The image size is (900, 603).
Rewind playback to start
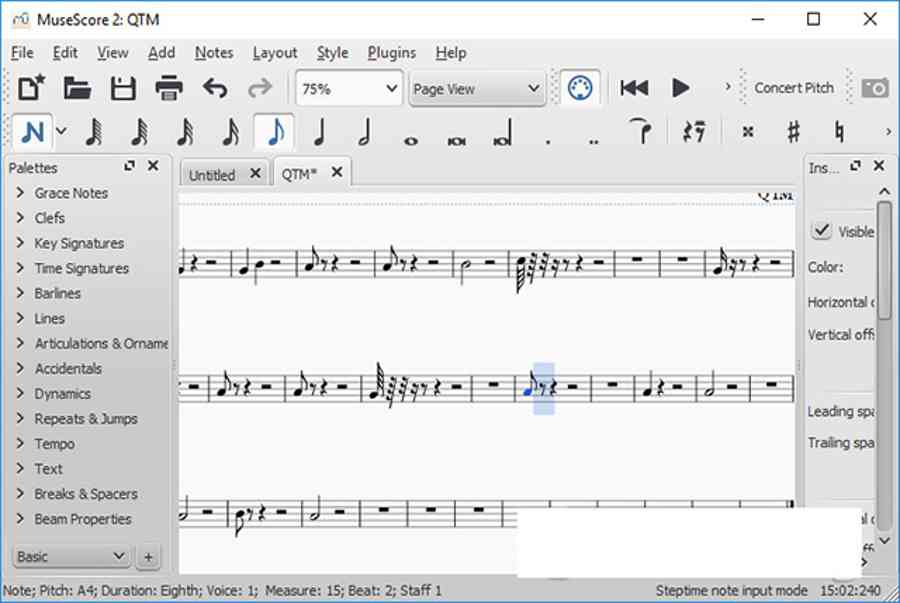[634, 88]
